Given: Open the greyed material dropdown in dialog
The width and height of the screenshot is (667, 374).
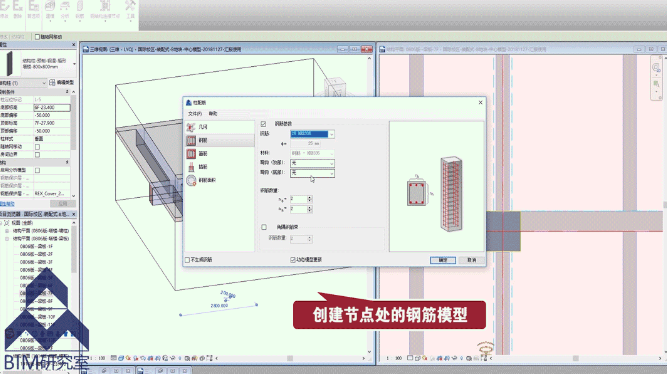Looking at the screenshot, I should [x=312, y=153].
